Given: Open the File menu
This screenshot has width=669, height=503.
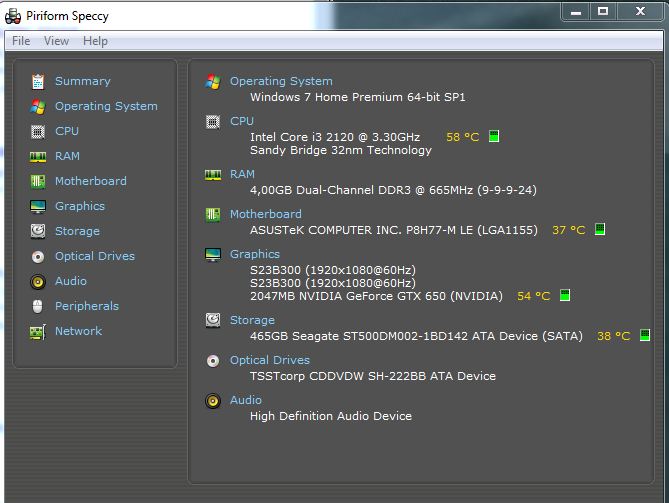Looking at the screenshot, I should [21, 41].
